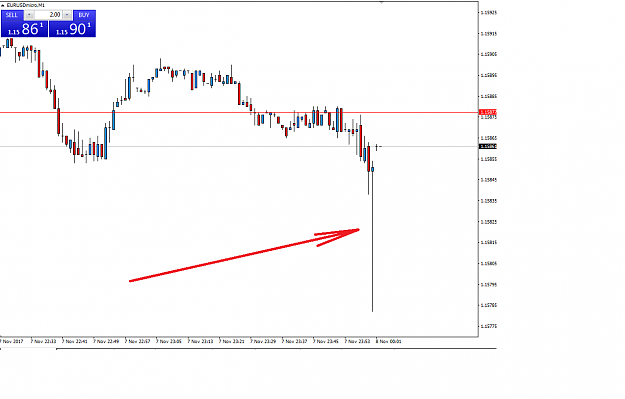Click the 7 Nov 22:41 time axis label
Screen dimensions: 625x399
click(x=75, y=342)
